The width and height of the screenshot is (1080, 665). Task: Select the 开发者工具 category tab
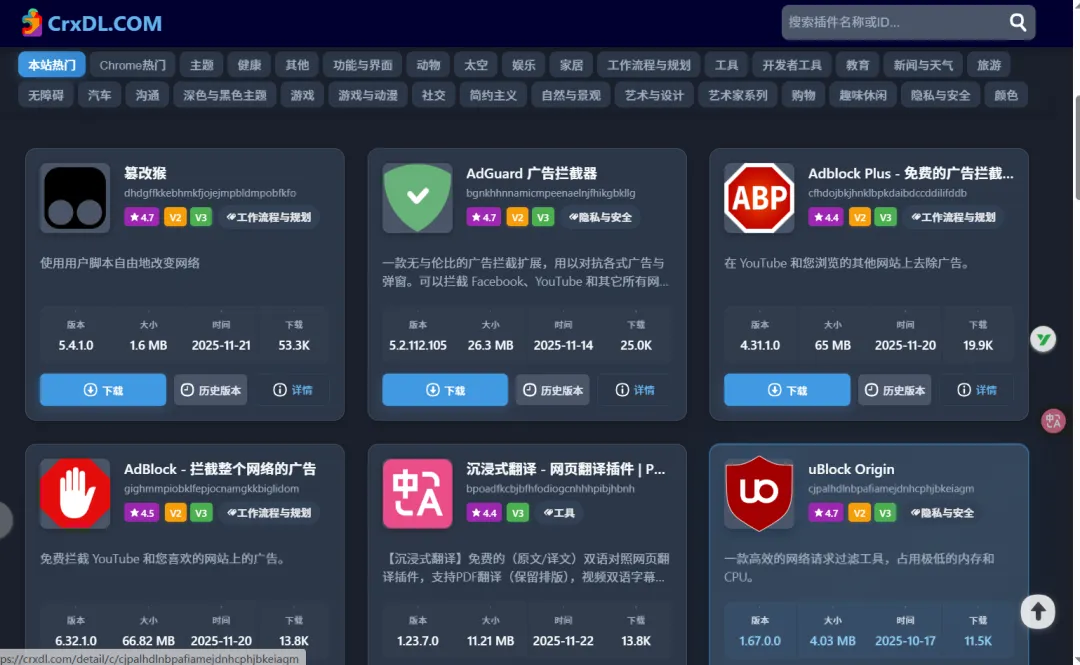tap(791, 65)
